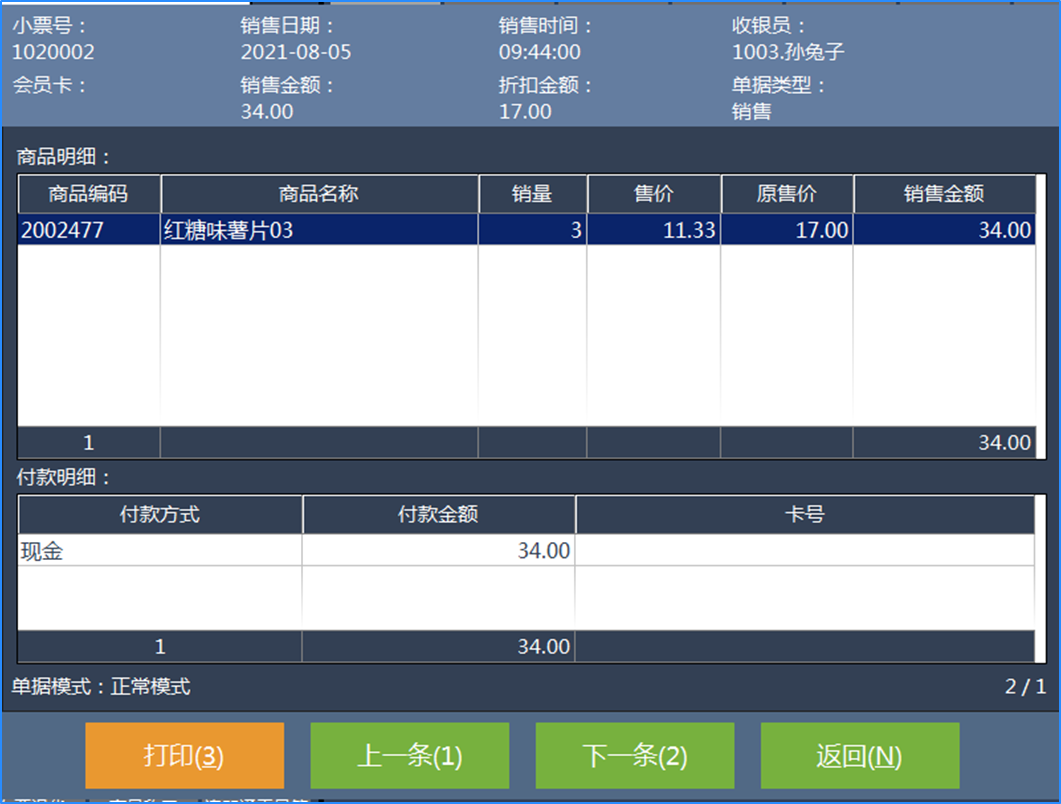Go to next receipt with 下一条(2)

point(634,756)
